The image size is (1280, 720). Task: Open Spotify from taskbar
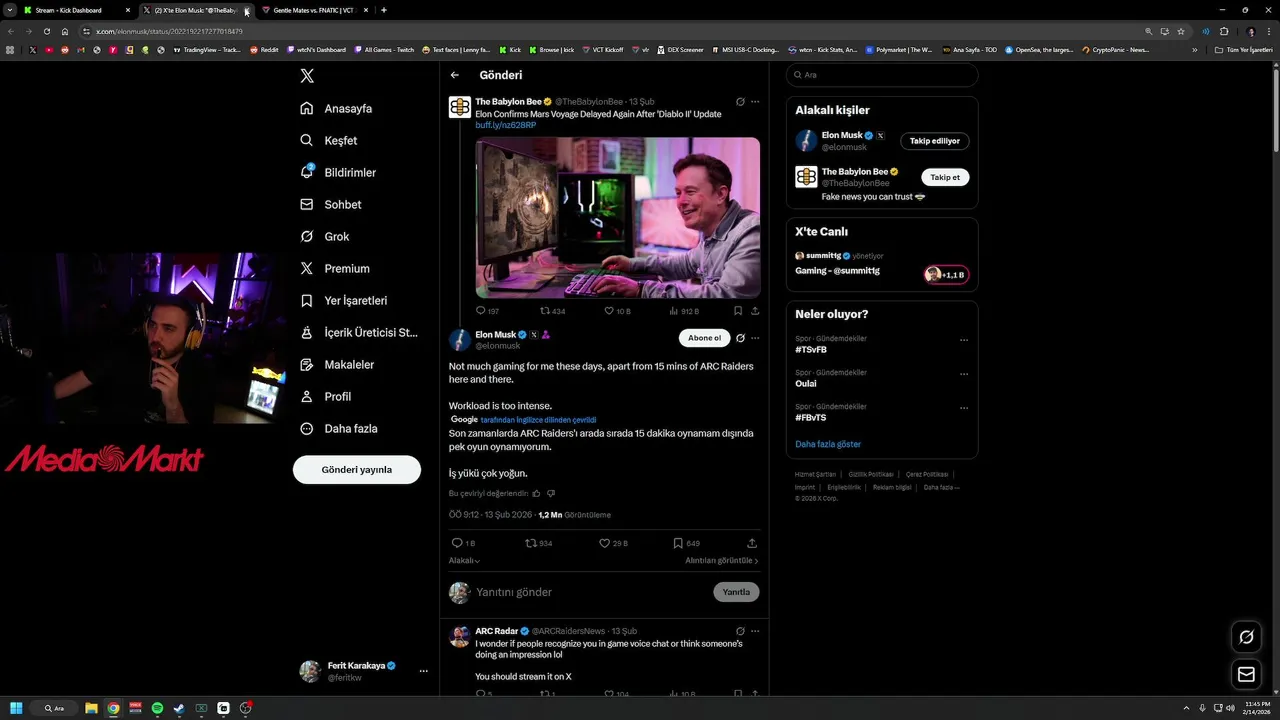(157, 708)
